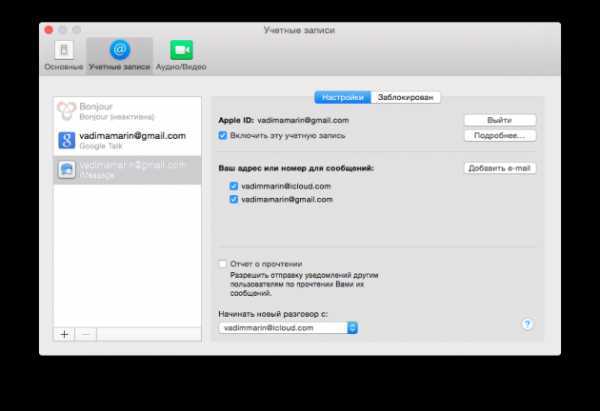Open the Основные preferences pane
This screenshot has width=600, height=411.
[64, 56]
